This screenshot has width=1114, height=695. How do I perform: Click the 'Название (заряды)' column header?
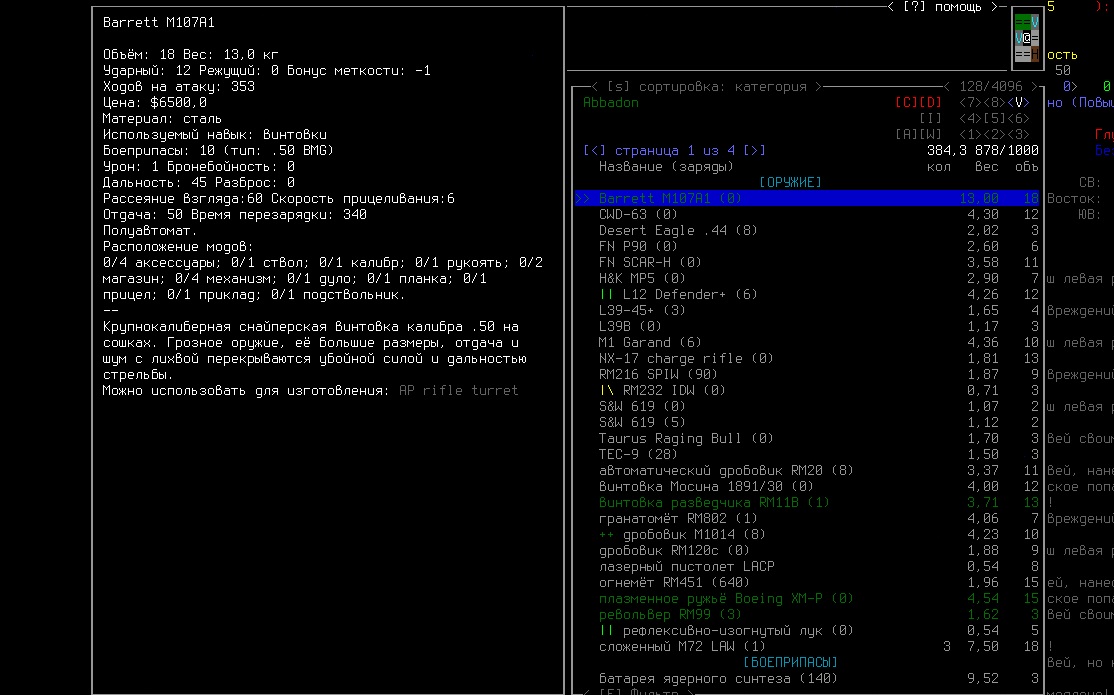(x=666, y=166)
